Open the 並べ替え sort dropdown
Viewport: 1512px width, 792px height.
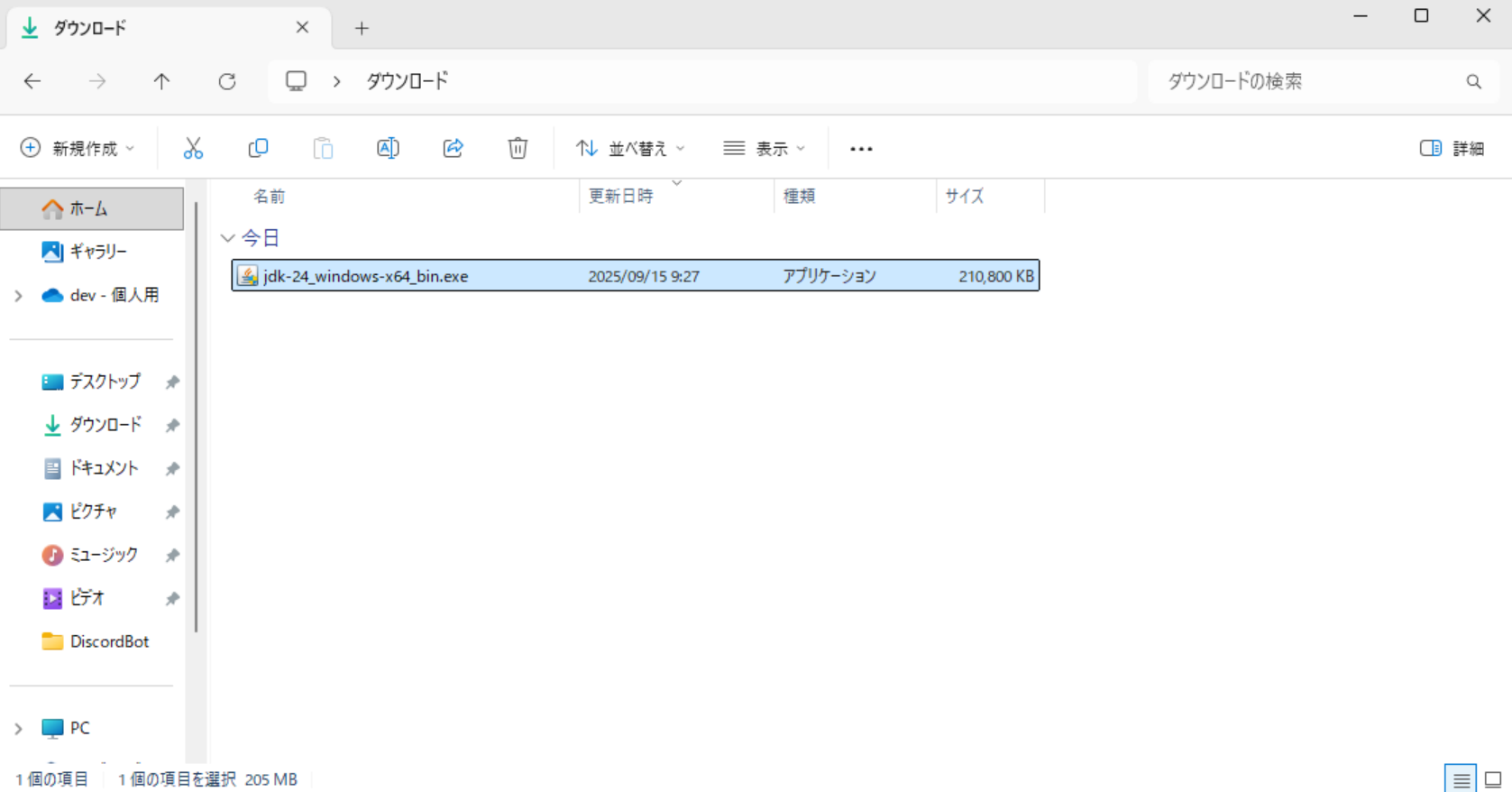coord(630,148)
